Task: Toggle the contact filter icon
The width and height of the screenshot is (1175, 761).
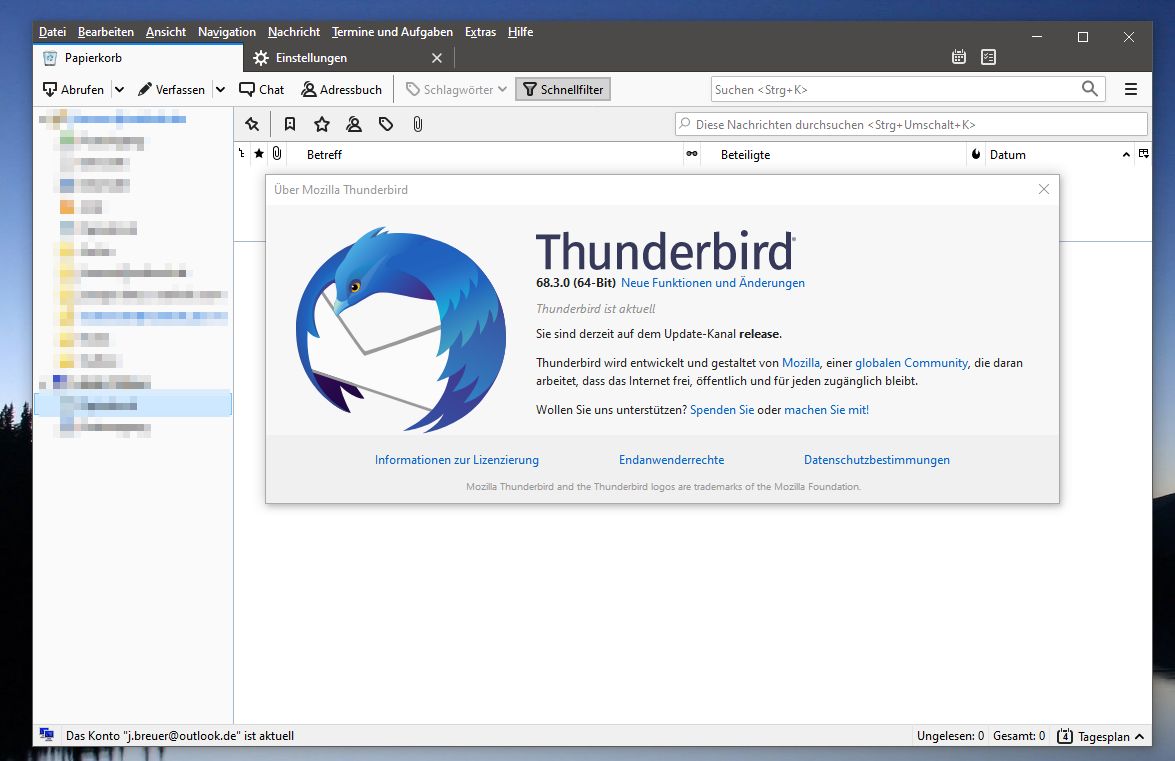Action: click(354, 124)
